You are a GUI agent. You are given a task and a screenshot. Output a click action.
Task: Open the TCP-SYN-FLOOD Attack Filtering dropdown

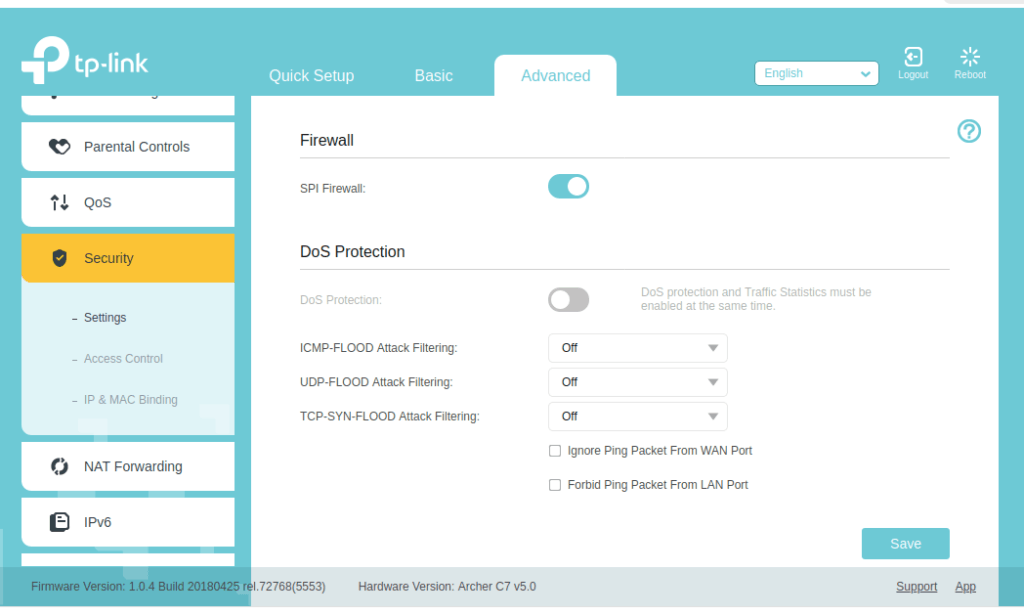[x=637, y=417]
